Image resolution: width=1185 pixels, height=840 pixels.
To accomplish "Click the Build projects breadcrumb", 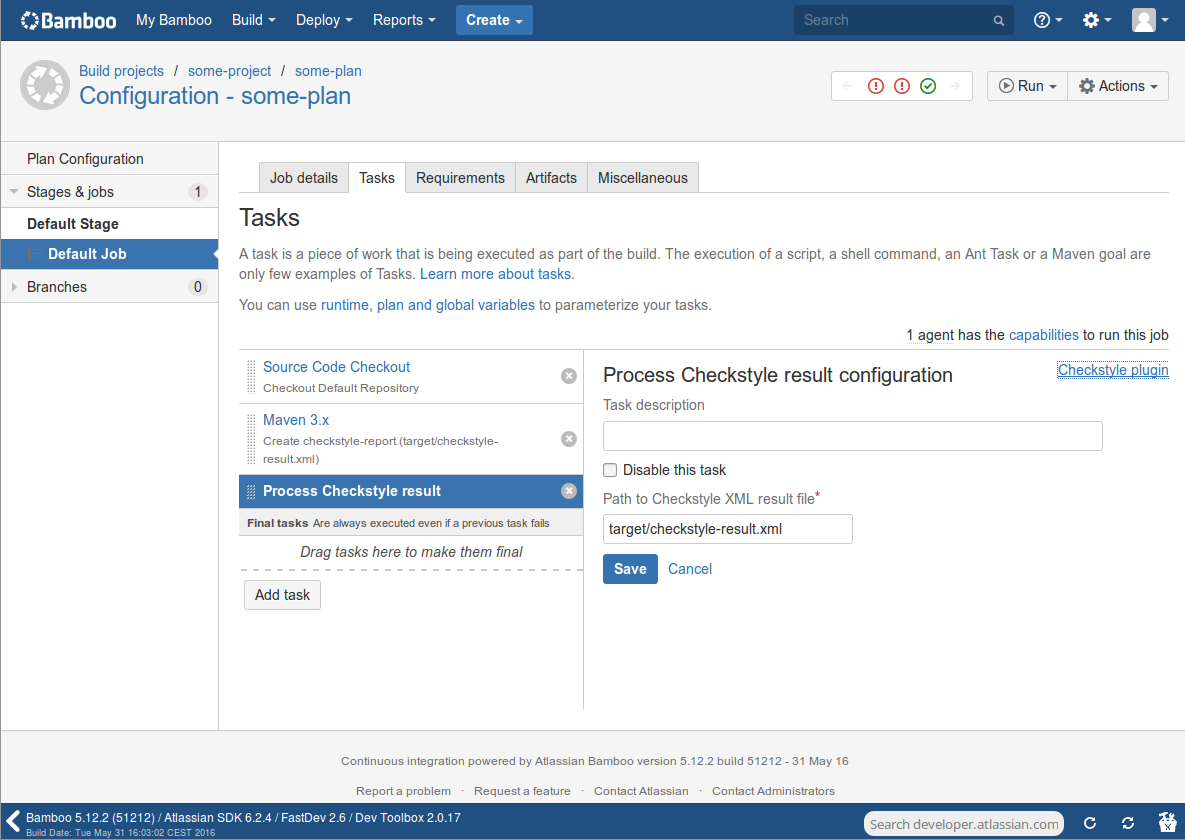I will (x=122, y=71).
